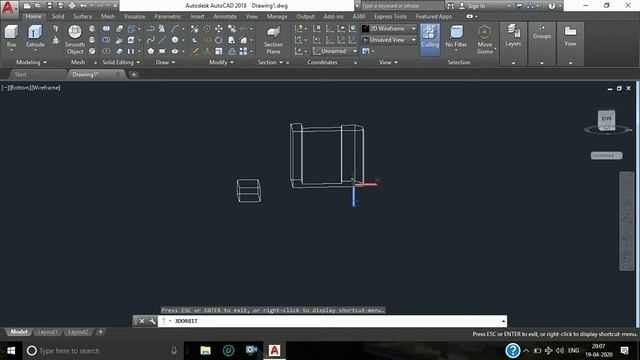Screen dimensions: 640x360
Task: Expand the Solid Editing panel
Action: 121,62
